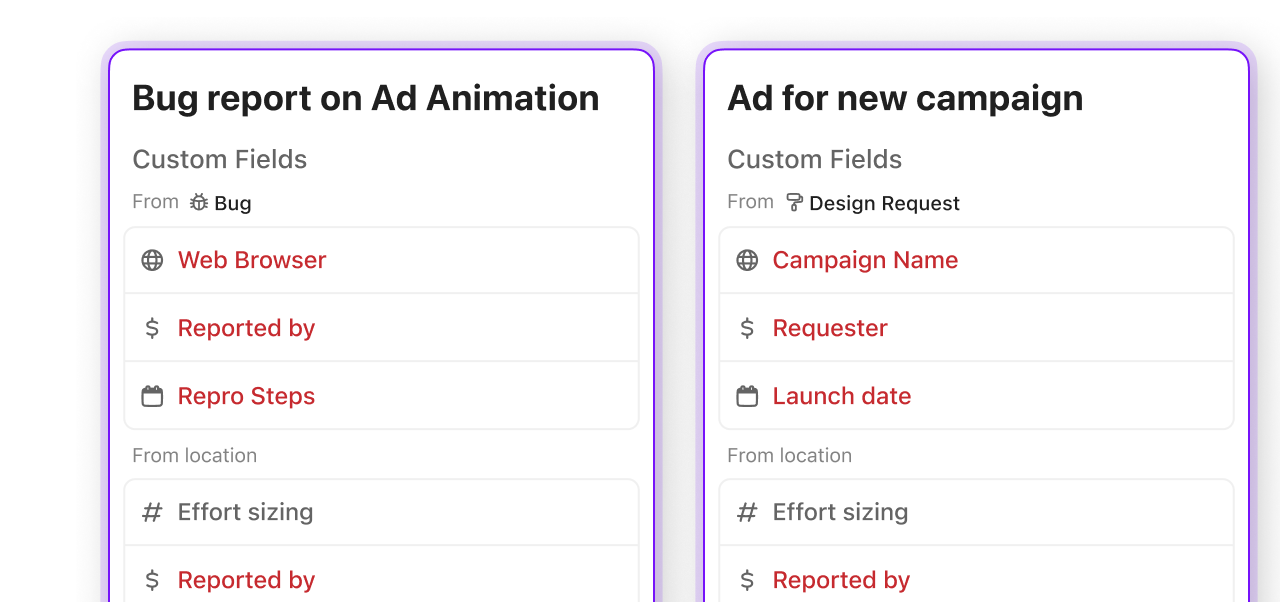Viewport: 1280px width, 602px height.
Task: Click Custom Fields heading in Ad campaign card
Action: [815, 159]
